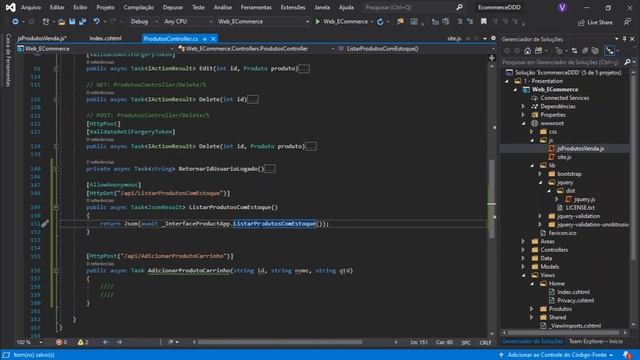Click the editor horizontal scrollbar thumb
The image size is (640, 360).
coord(280,342)
